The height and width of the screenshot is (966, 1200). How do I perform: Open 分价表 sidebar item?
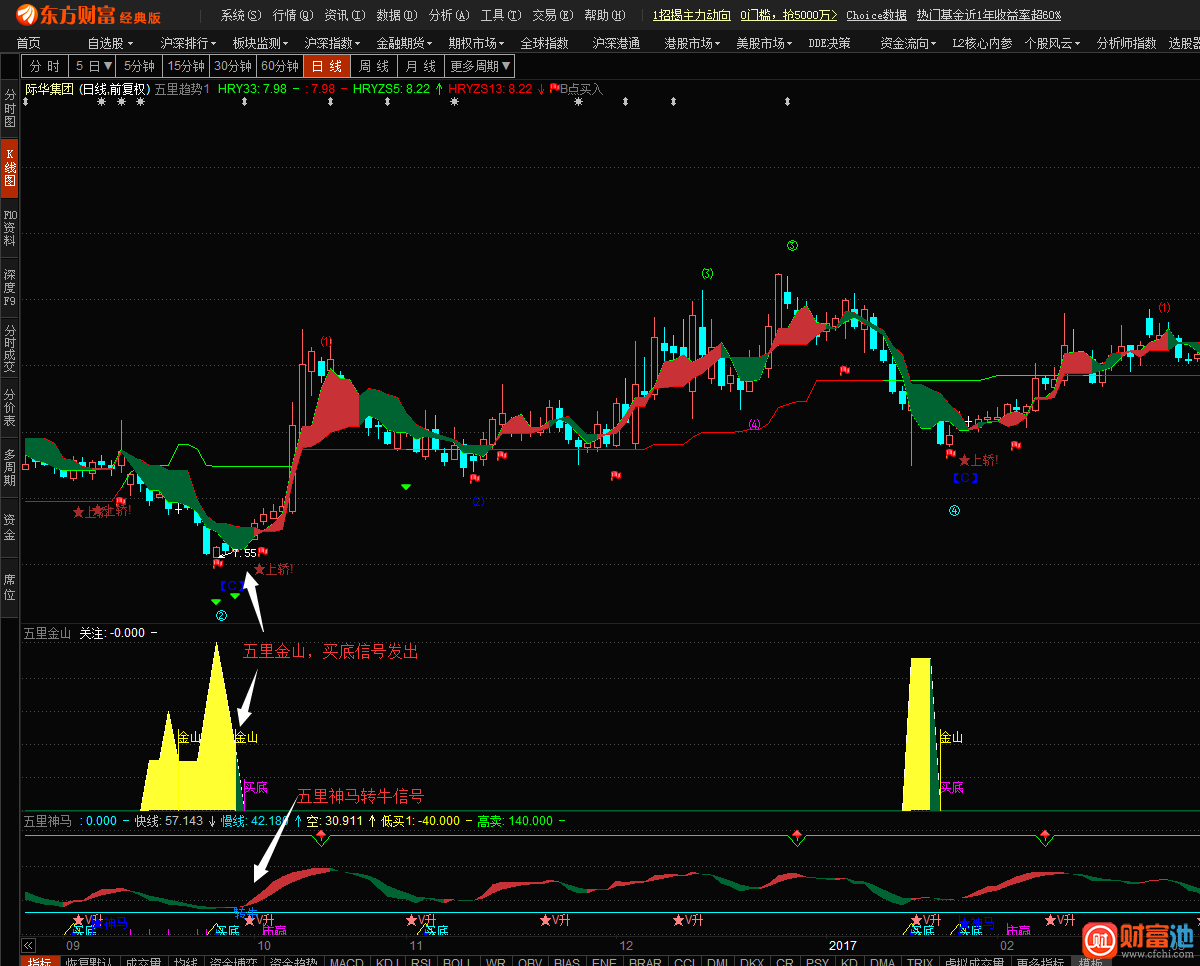[10, 408]
